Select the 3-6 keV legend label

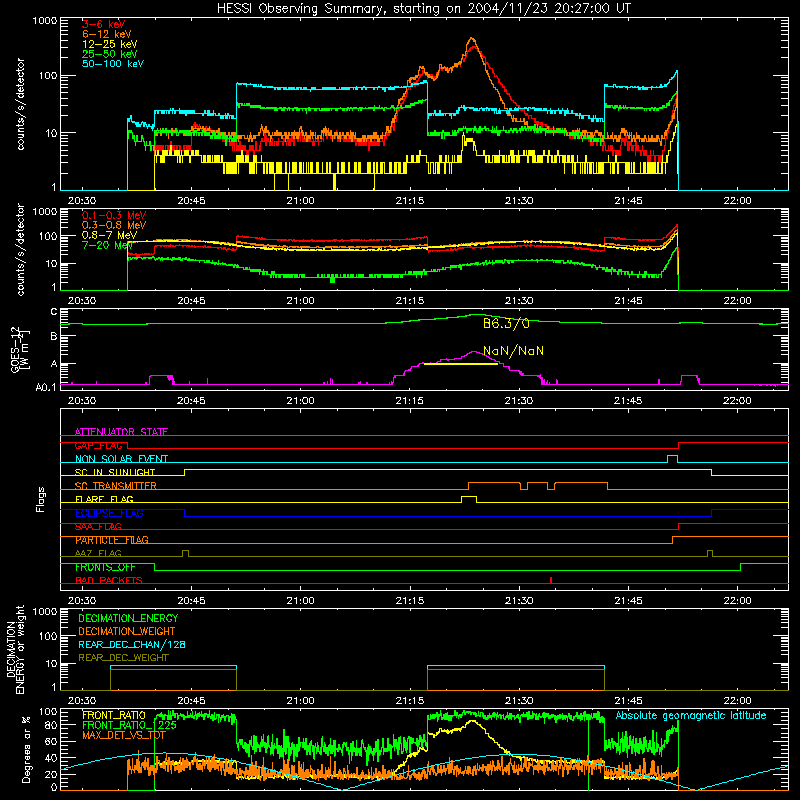103,24
